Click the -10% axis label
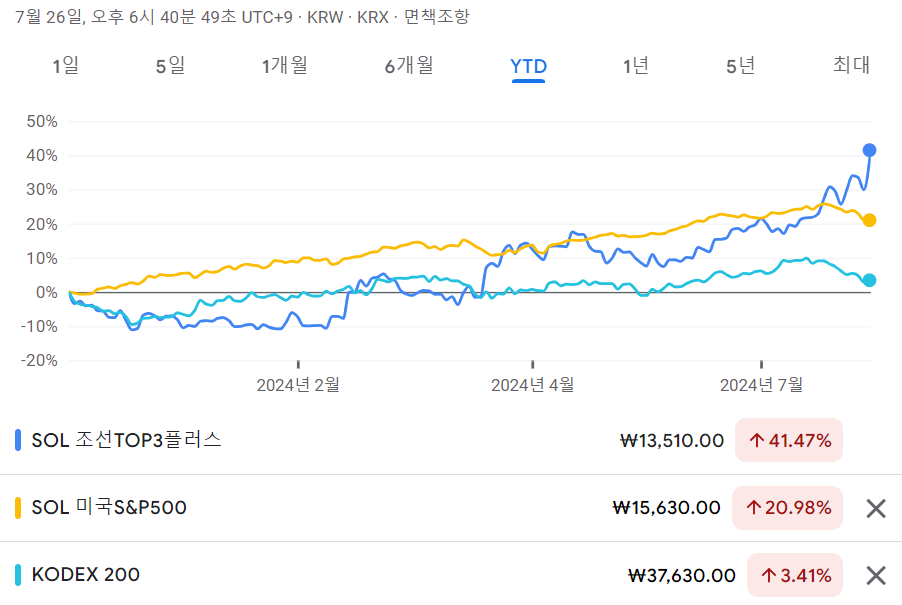 pyautogui.click(x=39, y=326)
